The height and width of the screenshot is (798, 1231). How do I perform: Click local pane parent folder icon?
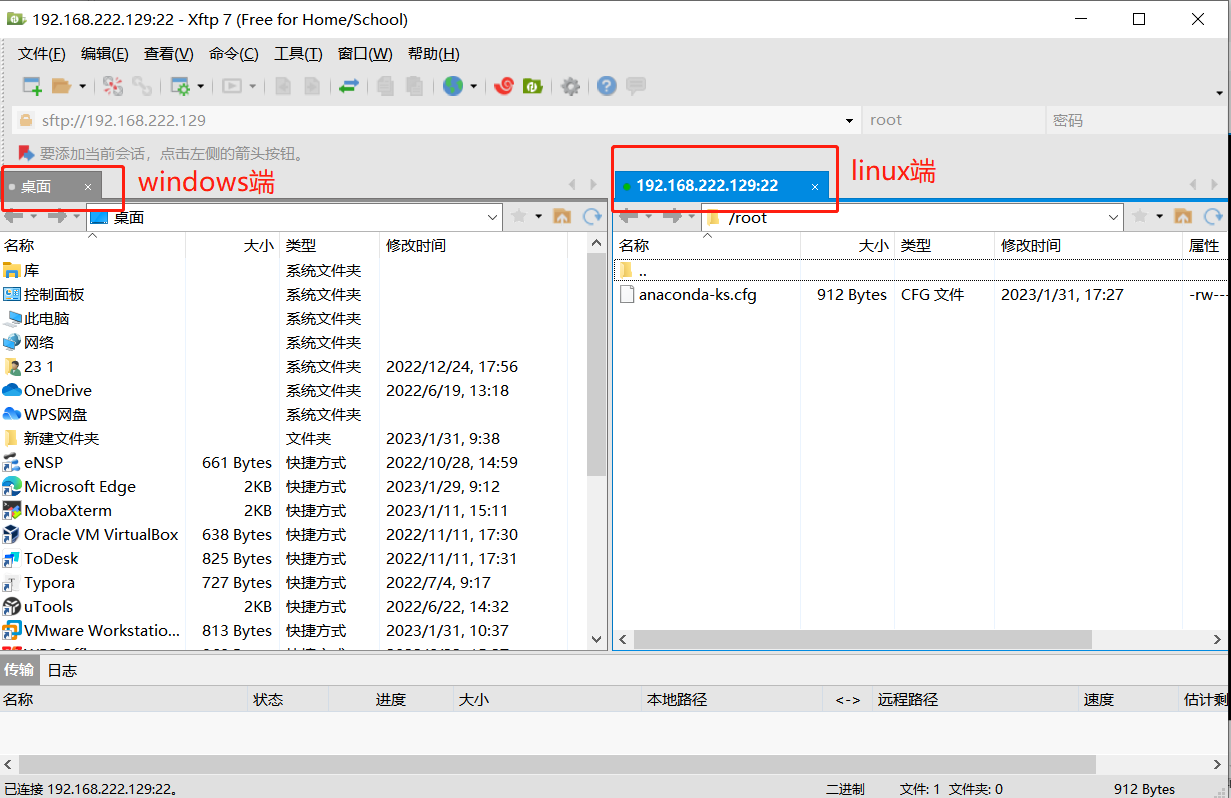coord(562,216)
